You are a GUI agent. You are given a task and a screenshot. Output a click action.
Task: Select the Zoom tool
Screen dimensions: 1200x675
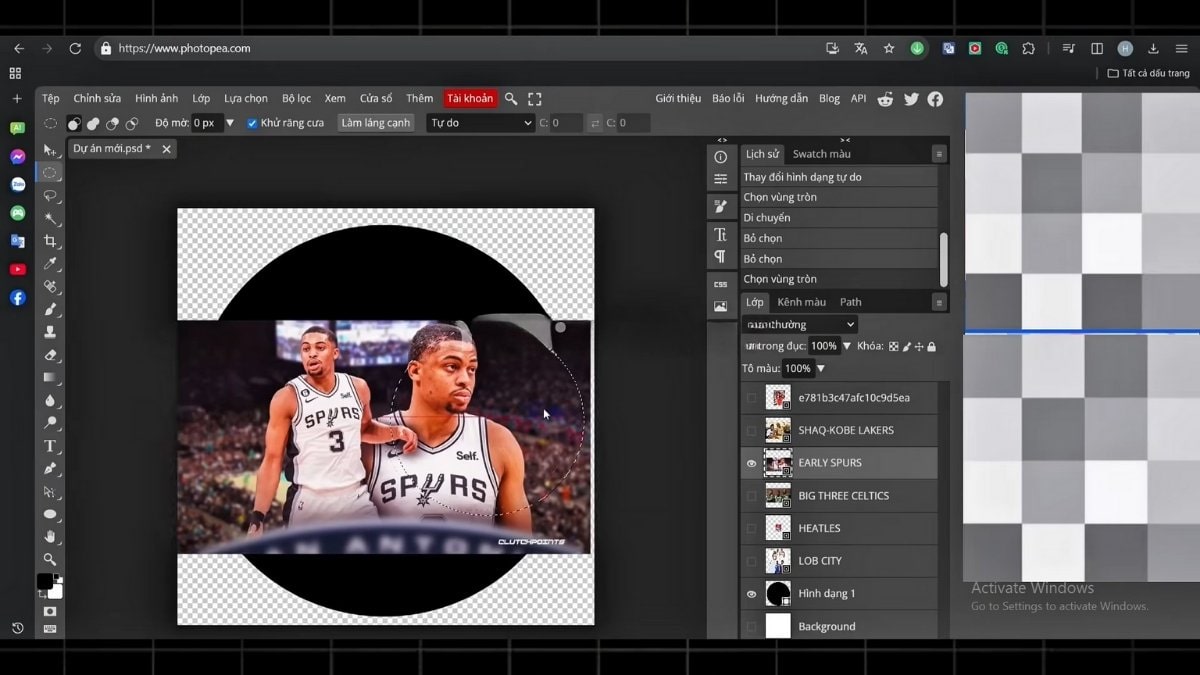click(x=50, y=560)
